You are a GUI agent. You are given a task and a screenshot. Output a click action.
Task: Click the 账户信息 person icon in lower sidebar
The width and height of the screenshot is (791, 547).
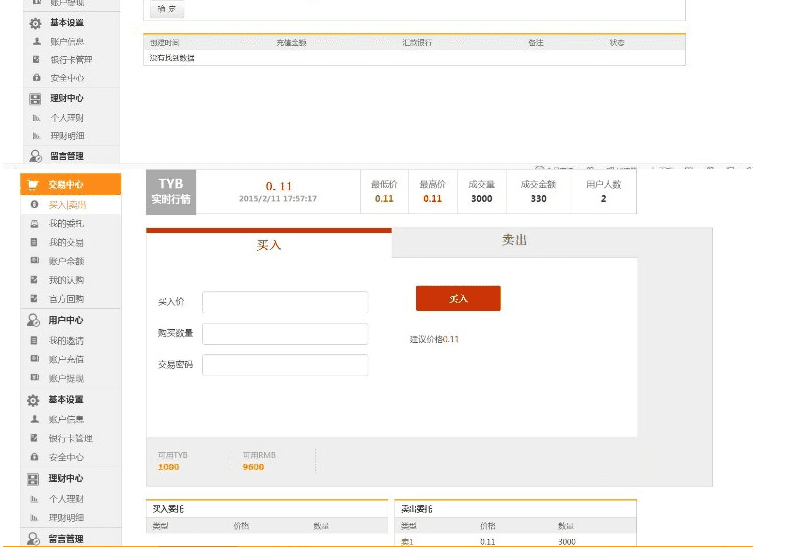(35, 420)
